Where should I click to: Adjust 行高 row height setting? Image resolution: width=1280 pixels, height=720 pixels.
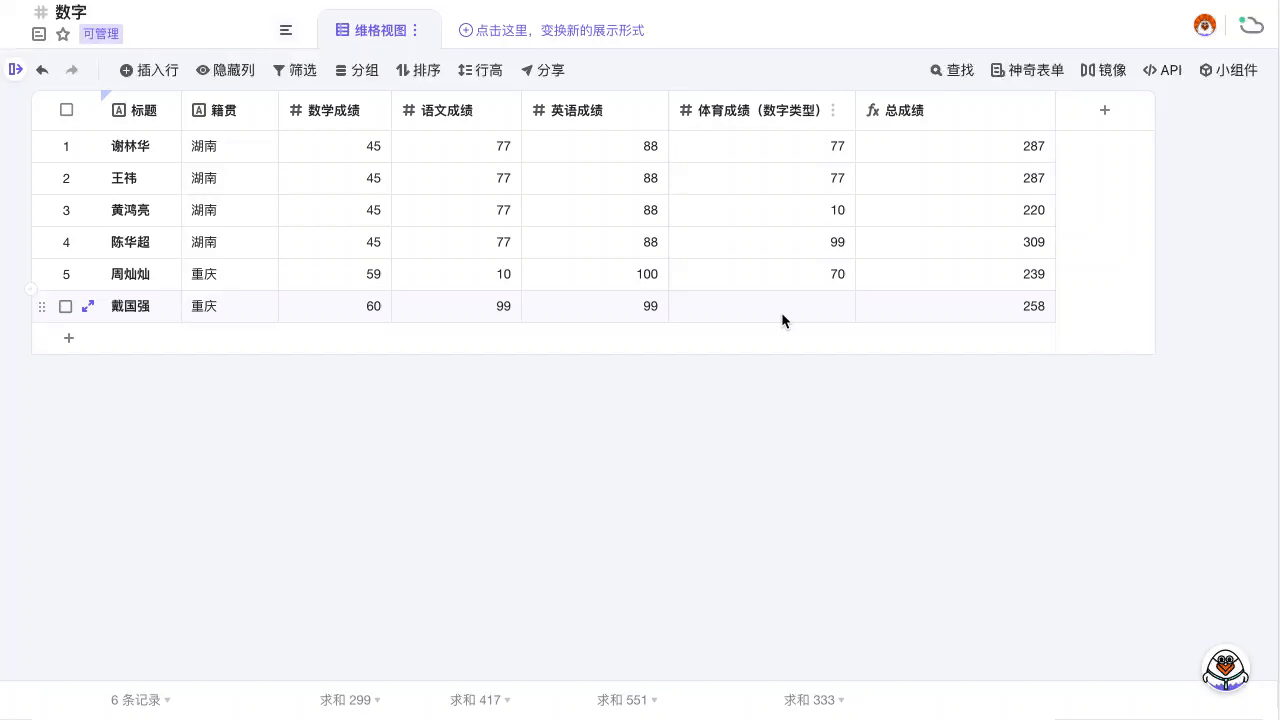480,70
